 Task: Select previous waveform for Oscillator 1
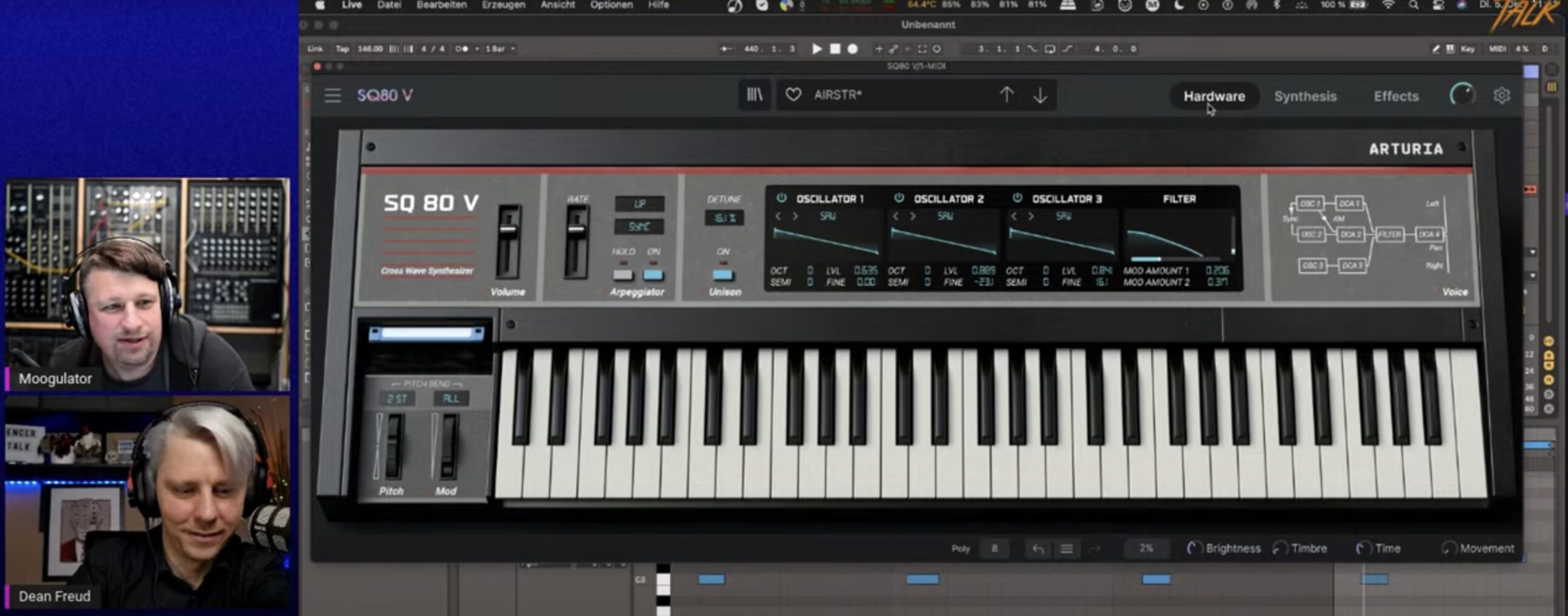[777, 216]
